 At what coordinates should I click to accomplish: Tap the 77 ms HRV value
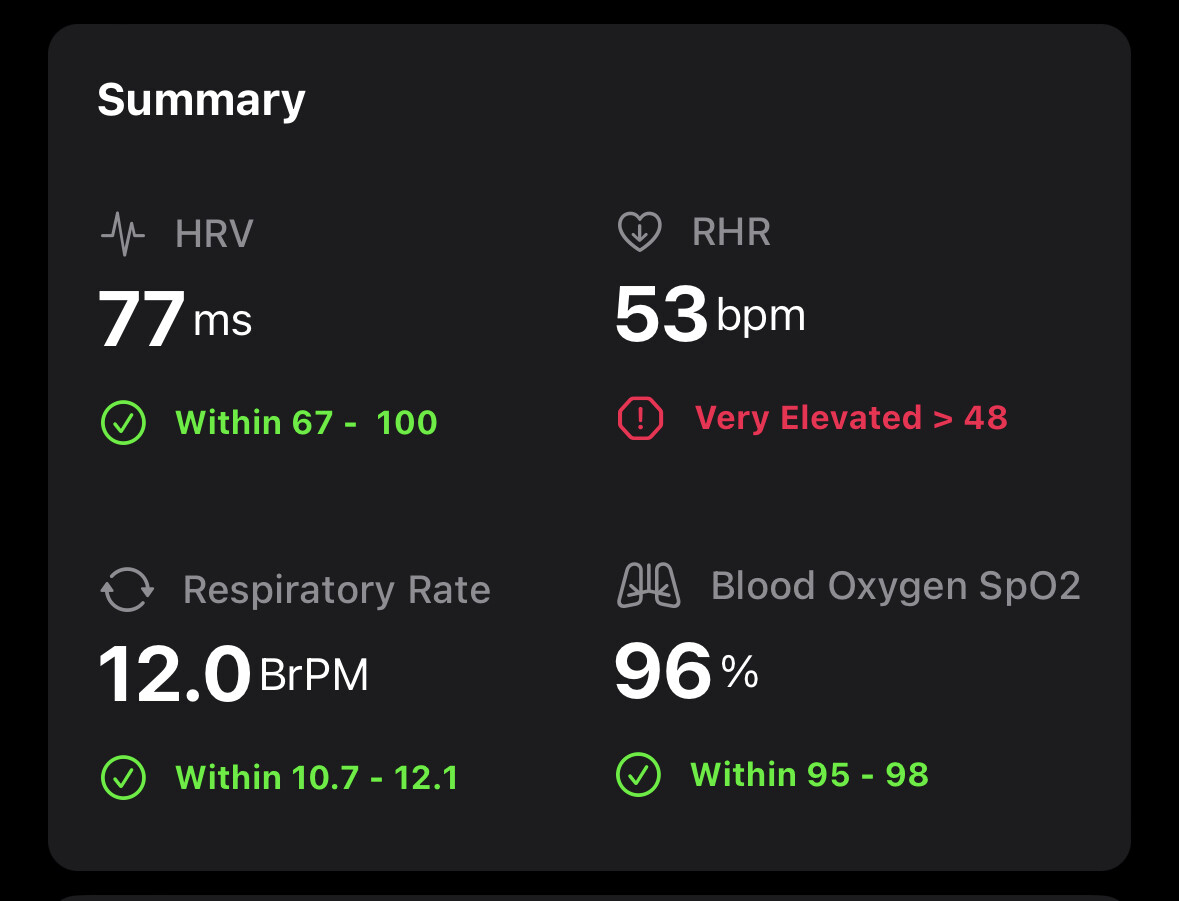[175, 320]
